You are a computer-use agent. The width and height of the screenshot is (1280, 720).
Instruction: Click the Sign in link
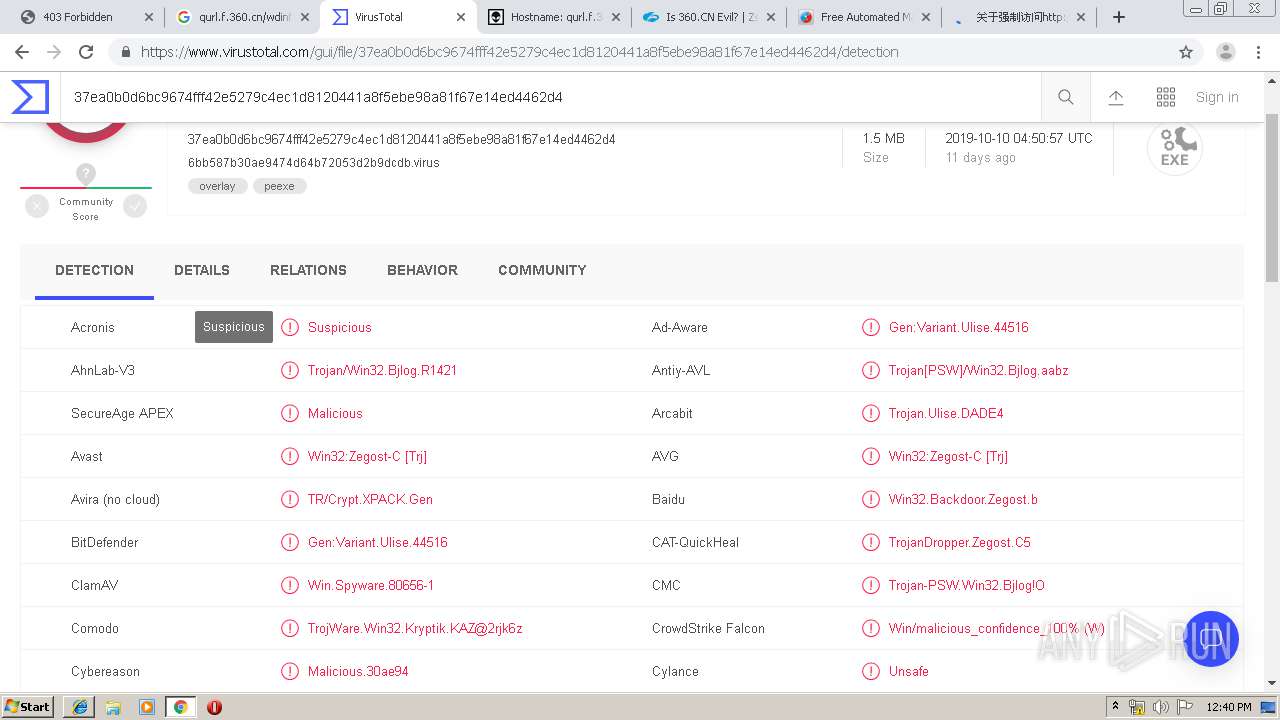click(1217, 97)
